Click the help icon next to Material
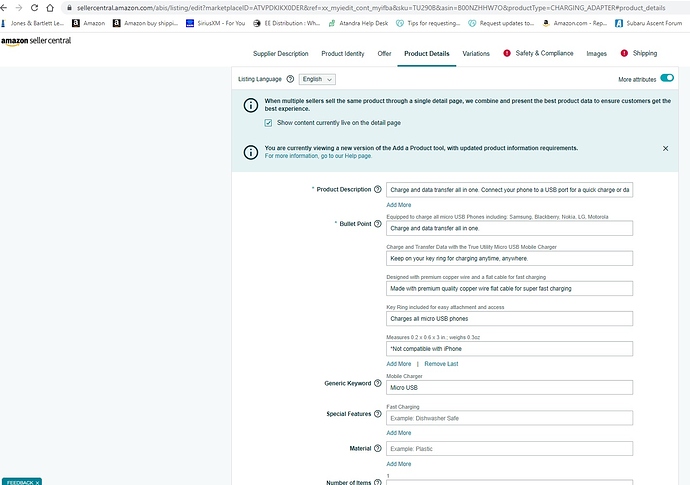The width and height of the screenshot is (690, 485). pos(378,448)
